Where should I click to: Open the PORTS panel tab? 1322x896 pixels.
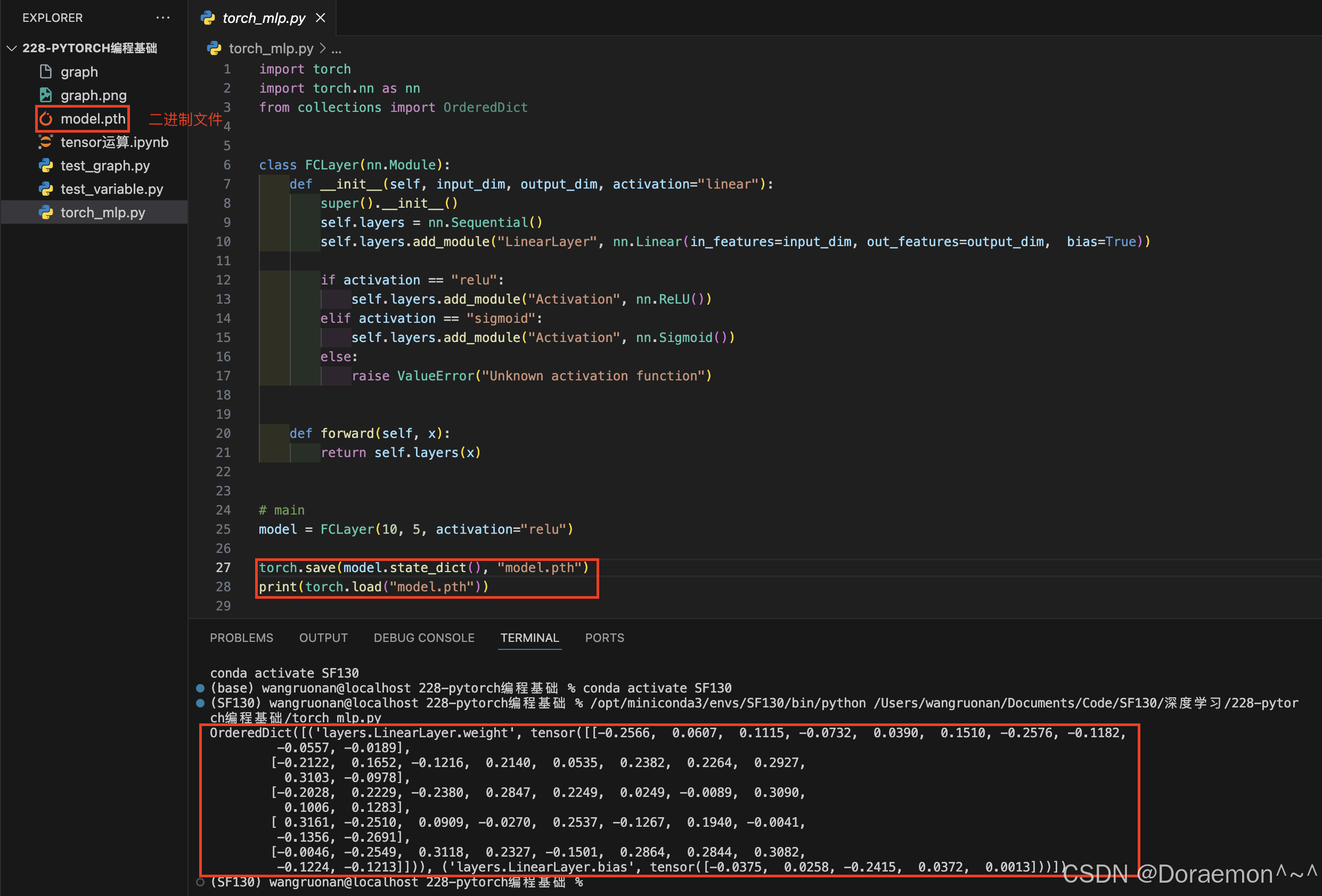(x=604, y=638)
